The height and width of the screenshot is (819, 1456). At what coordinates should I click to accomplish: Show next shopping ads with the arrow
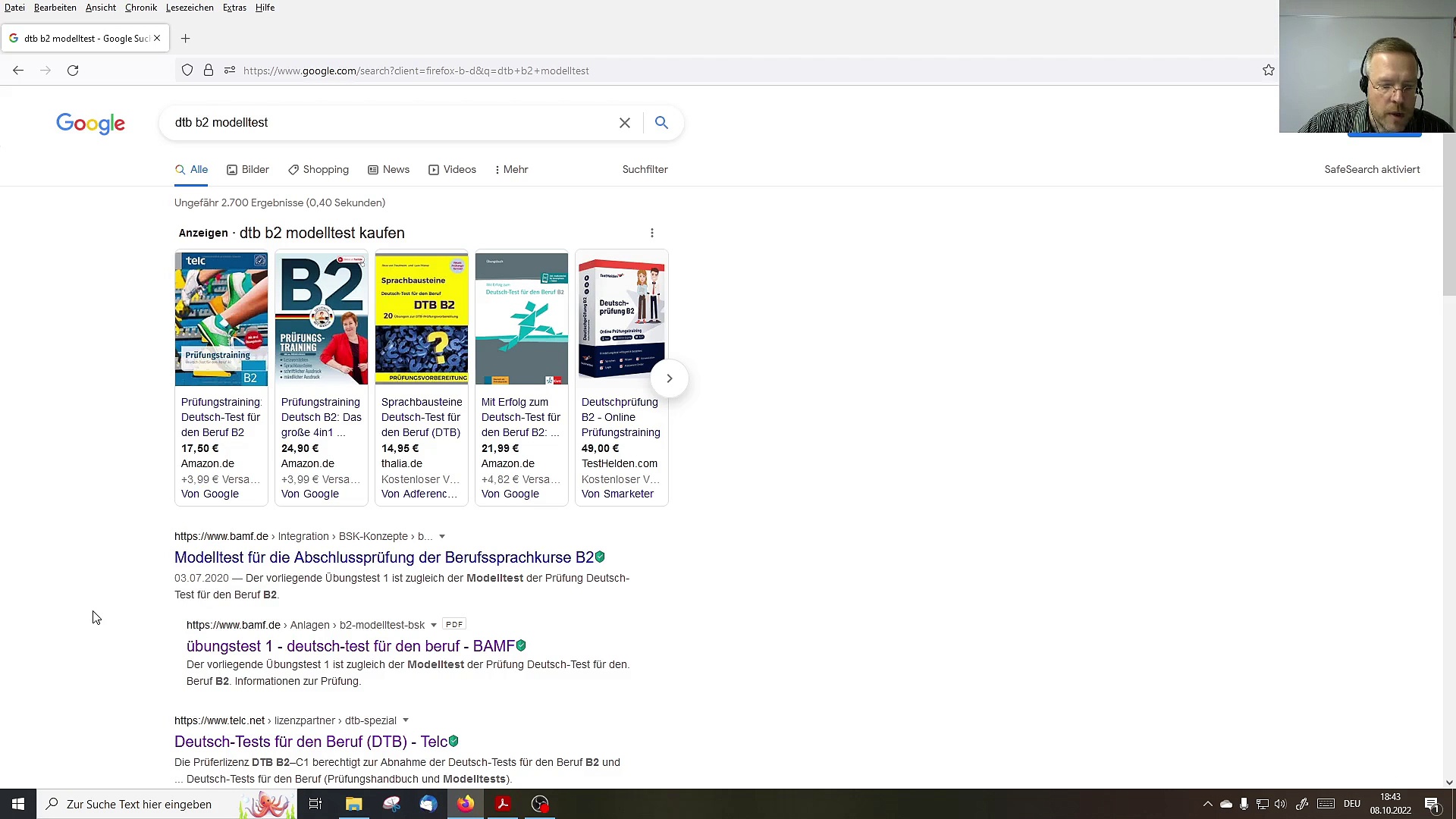(x=669, y=378)
